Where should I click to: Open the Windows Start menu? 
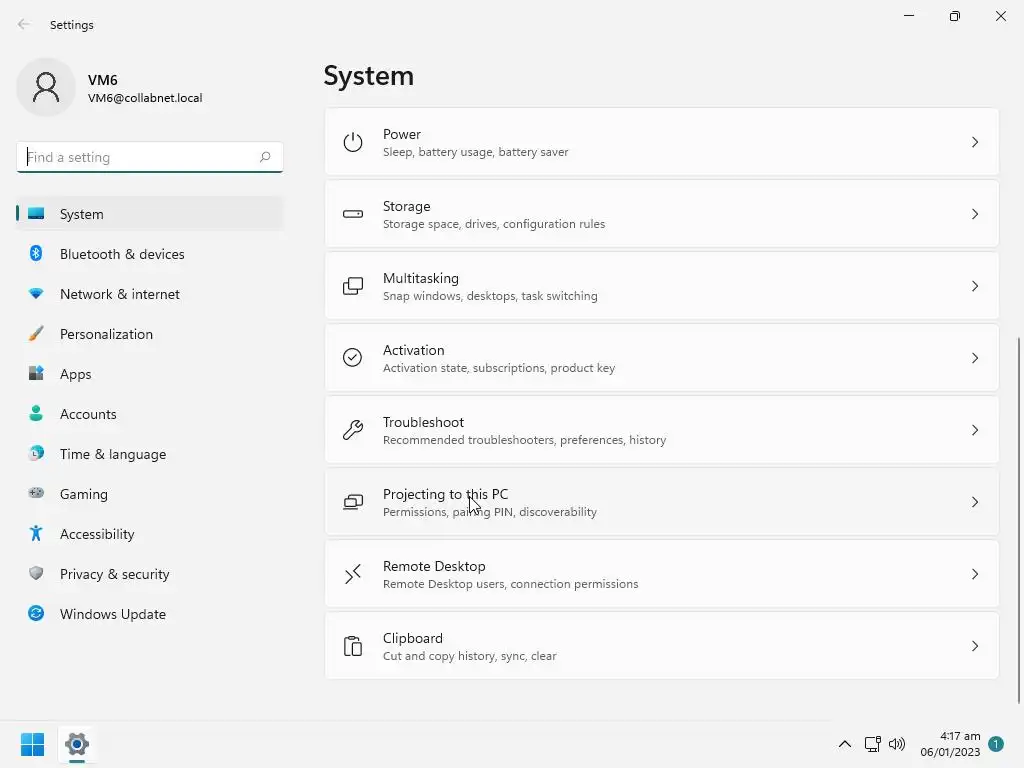point(32,744)
